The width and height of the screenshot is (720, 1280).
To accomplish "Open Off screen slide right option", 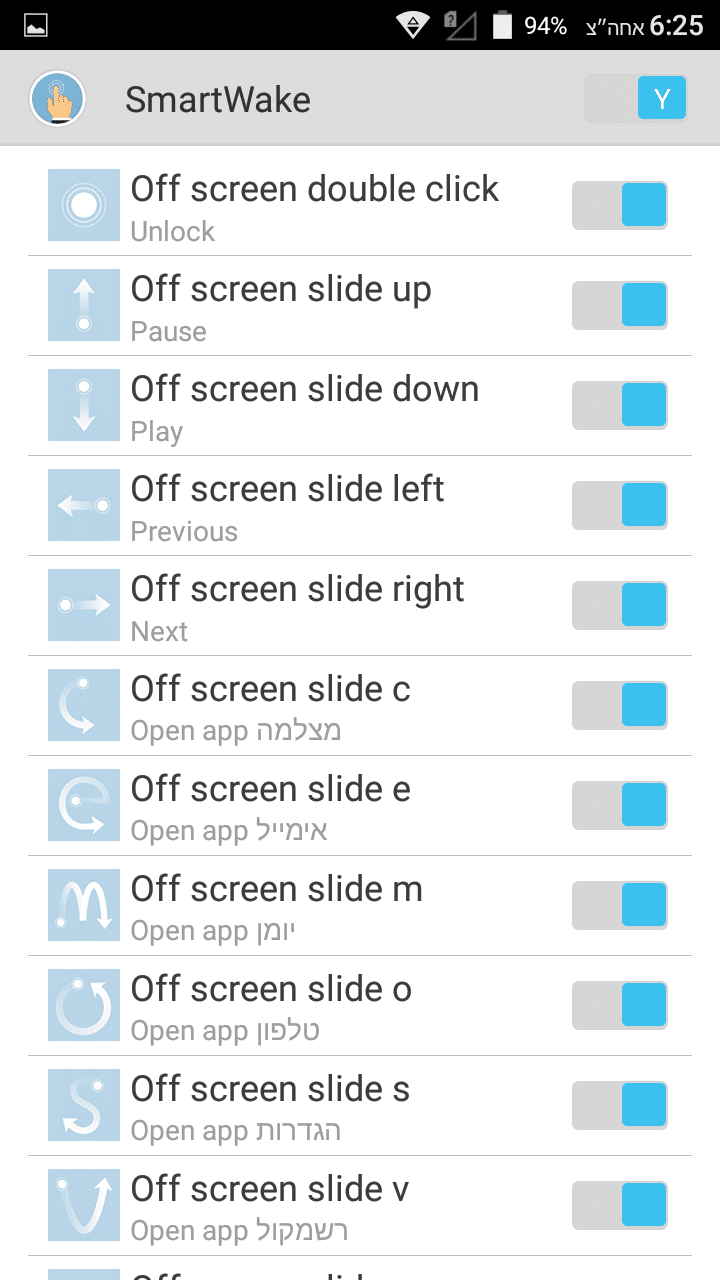I will click(x=298, y=606).
